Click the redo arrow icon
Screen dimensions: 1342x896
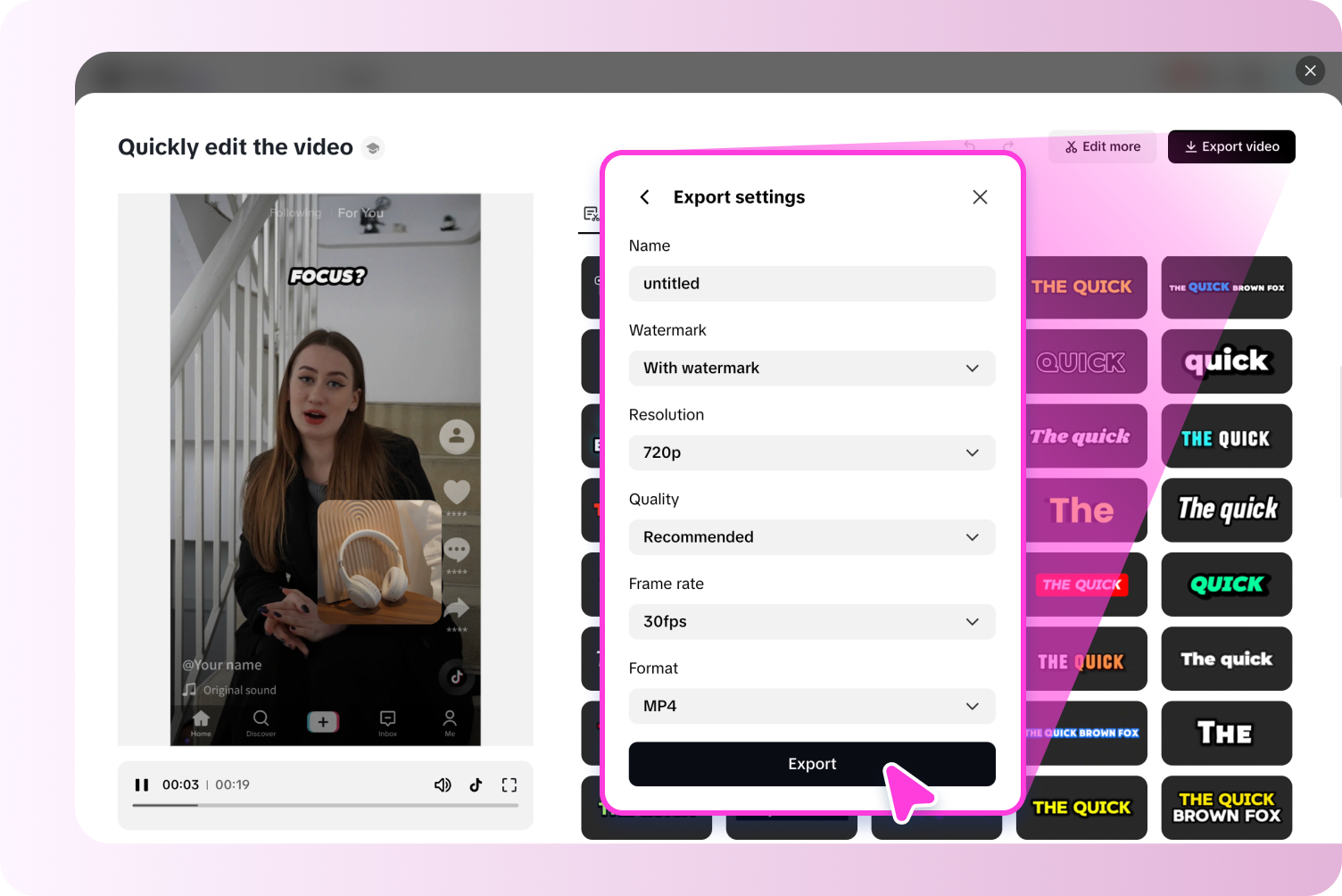pyautogui.click(x=1008, y=146)
